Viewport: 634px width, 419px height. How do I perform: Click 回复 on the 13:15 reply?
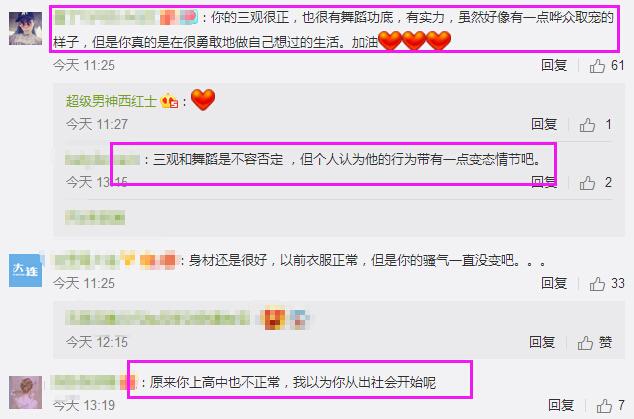[x=544, y=182]
